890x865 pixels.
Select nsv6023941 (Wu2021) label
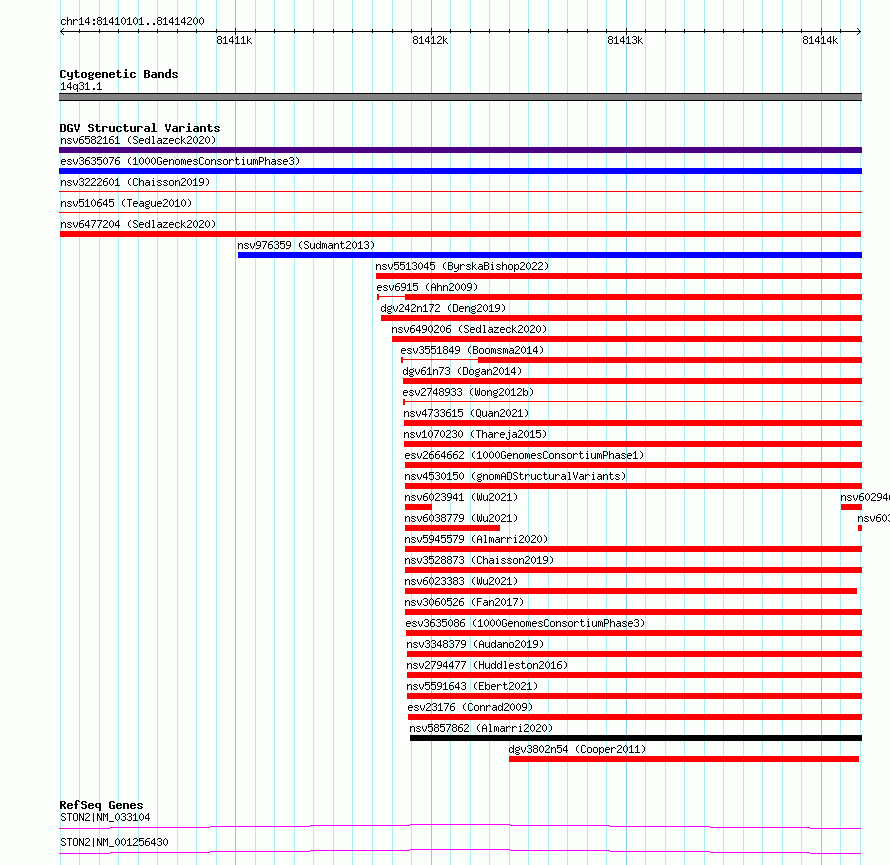pos(461,497)
